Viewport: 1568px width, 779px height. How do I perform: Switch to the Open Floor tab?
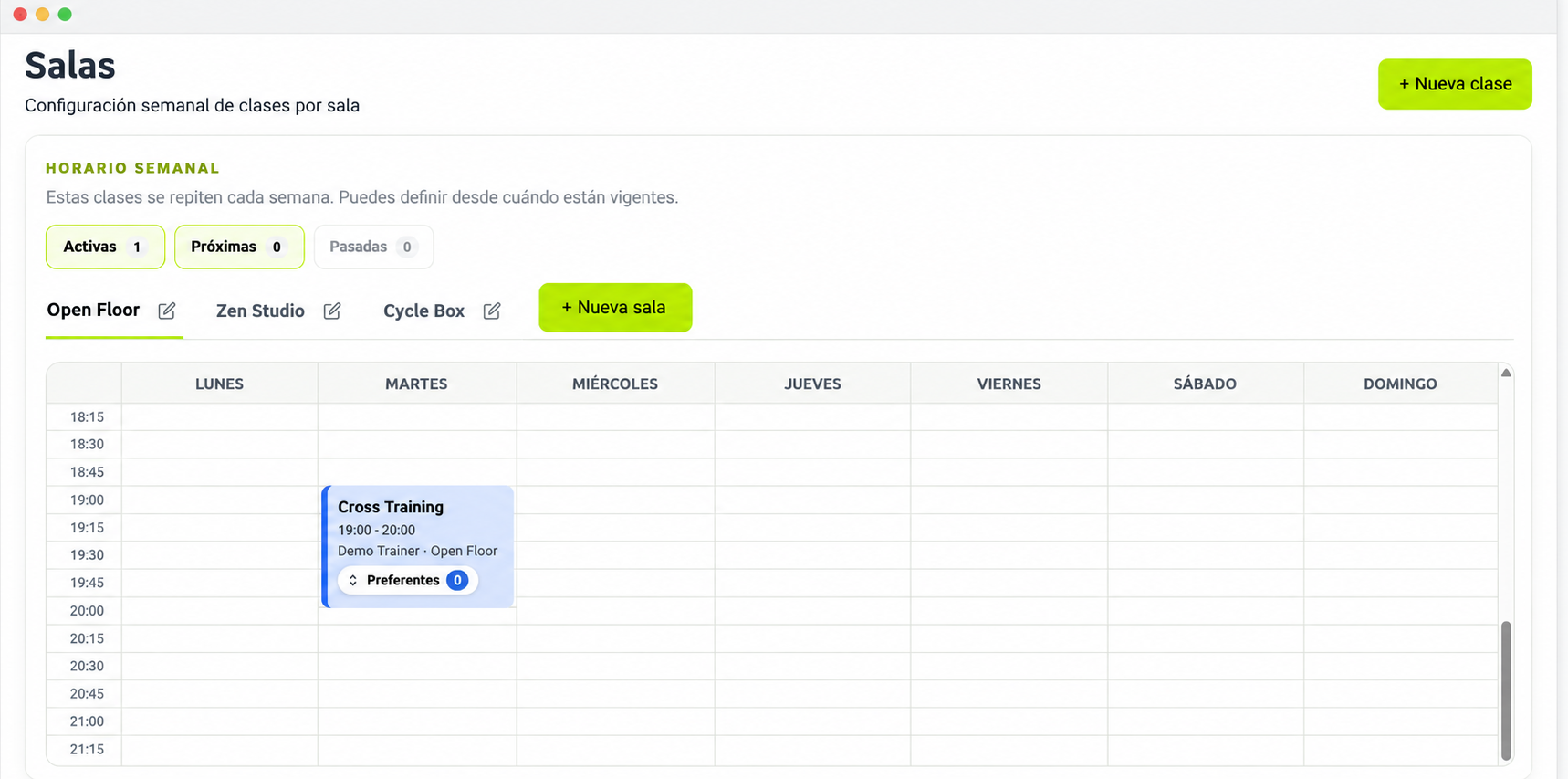[93, 310]
